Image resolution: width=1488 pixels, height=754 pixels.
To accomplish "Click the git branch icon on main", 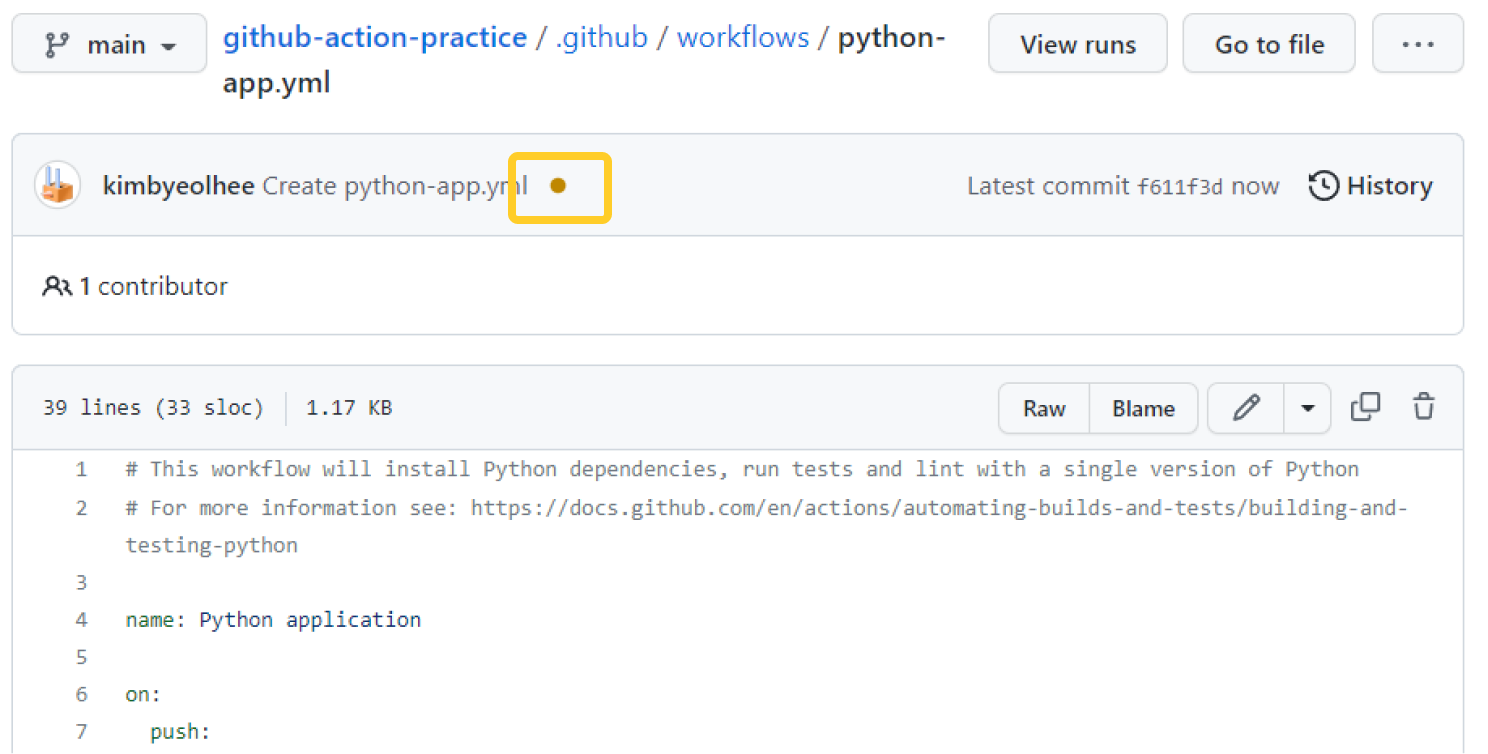I will (56, 45).
